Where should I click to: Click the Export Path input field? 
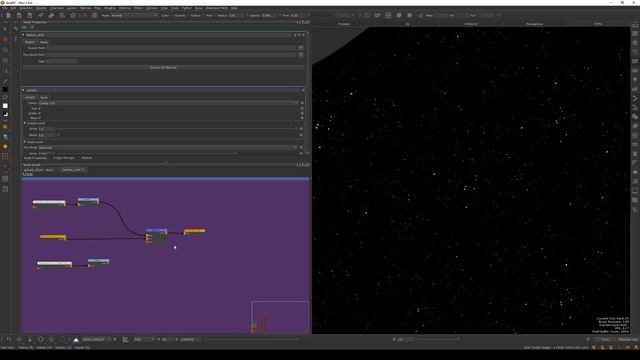coord(171,48)
